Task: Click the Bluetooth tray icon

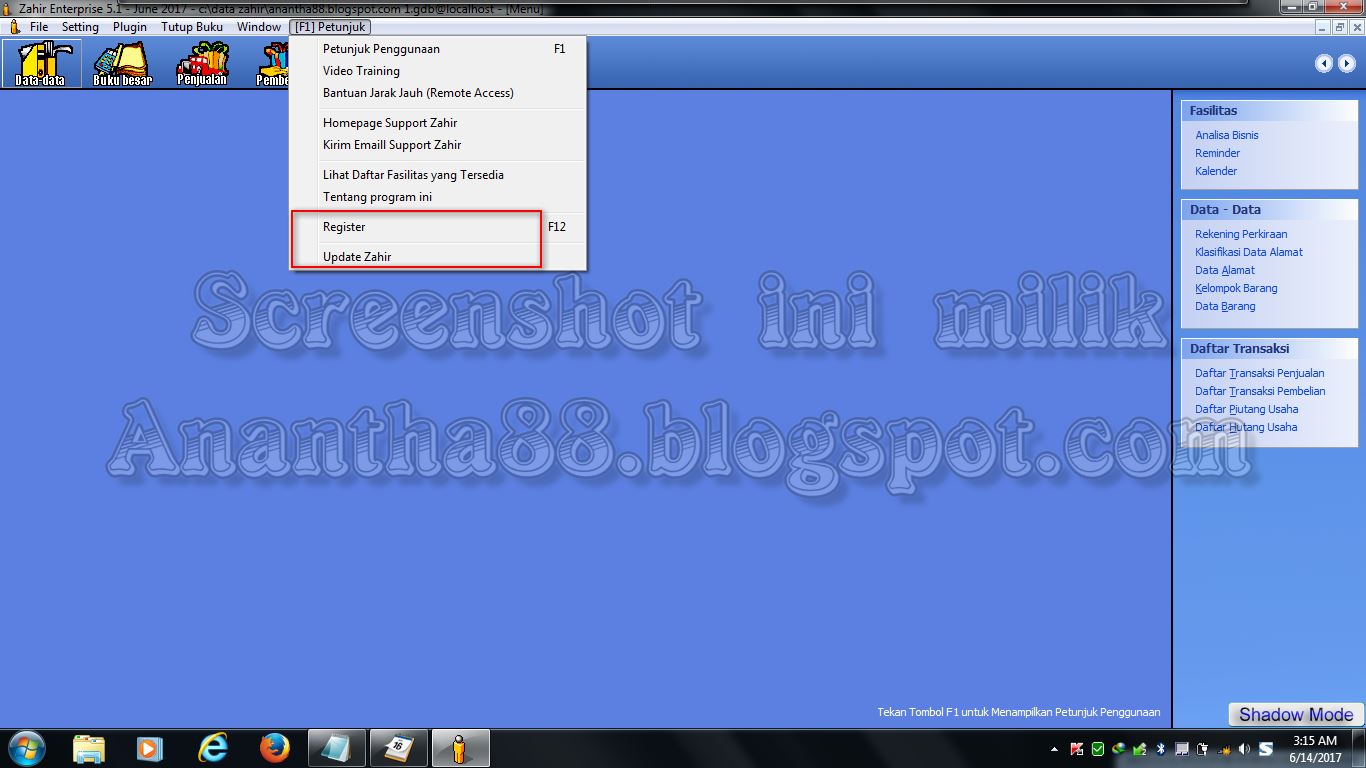Action: pos(1160,749)
